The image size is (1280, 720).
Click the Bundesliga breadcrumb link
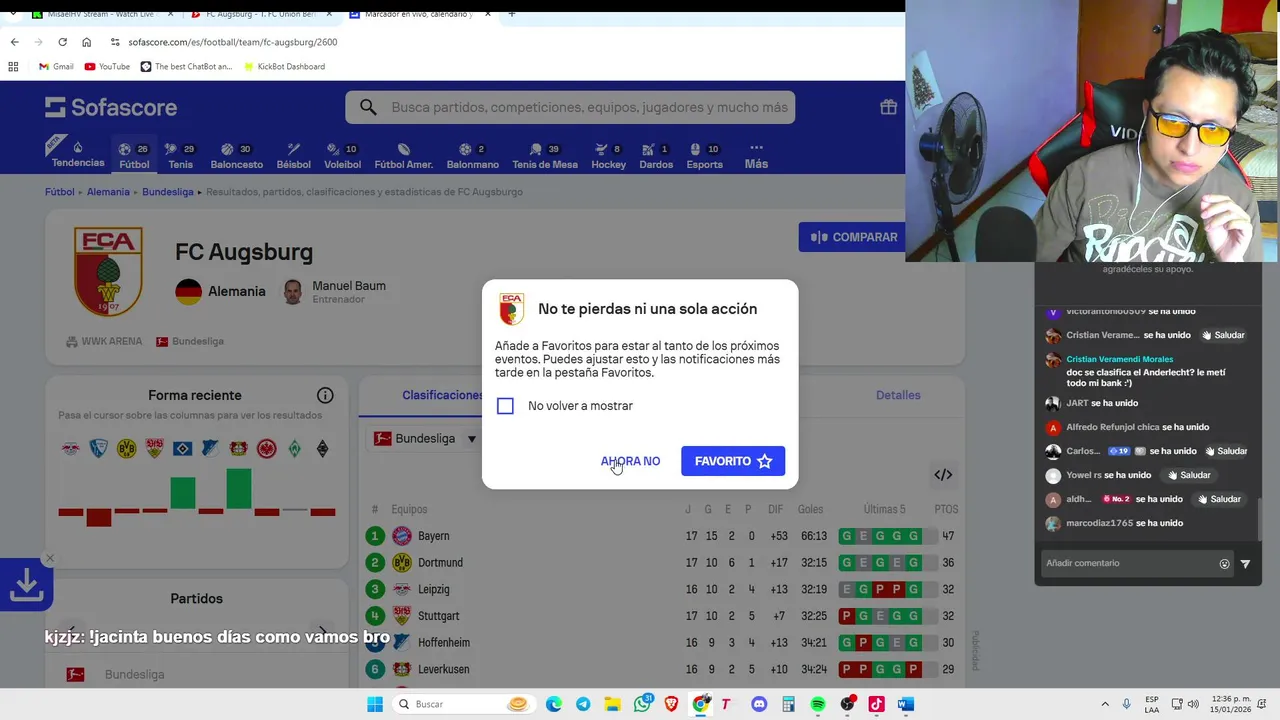(167, 192)
